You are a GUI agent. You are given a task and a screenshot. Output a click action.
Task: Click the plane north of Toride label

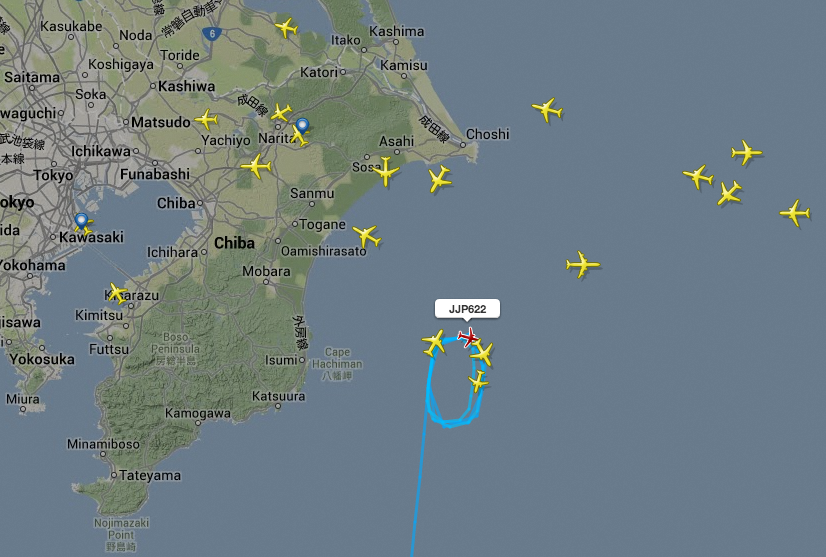click(x=287, y=27)
